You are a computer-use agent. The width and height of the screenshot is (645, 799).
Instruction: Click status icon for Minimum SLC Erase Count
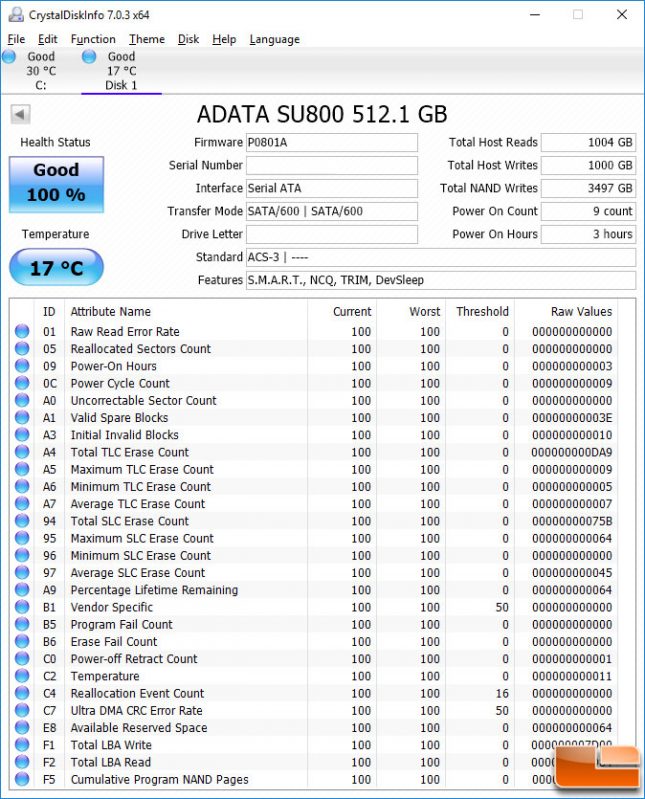pyautogui.click(x=22, y=555)
